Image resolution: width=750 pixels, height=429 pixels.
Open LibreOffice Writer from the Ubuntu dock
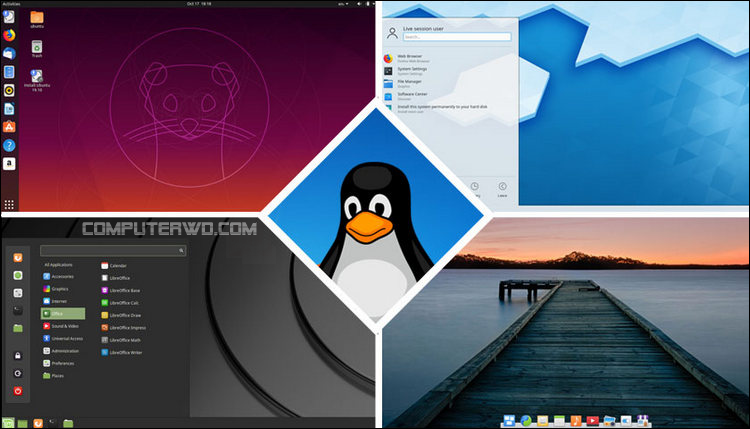pyautogui.click(x=9, y=109)
